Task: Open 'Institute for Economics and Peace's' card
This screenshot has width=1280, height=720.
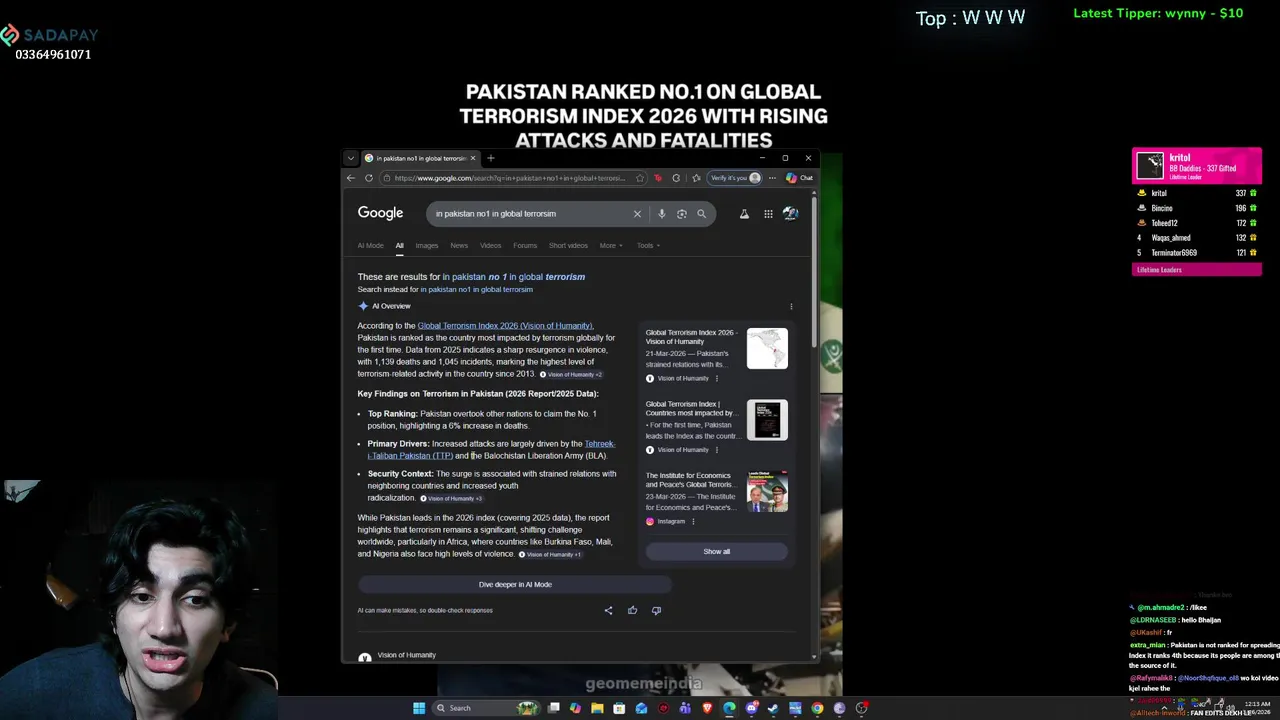Action: pyautogui.click(x=692, y=480)
